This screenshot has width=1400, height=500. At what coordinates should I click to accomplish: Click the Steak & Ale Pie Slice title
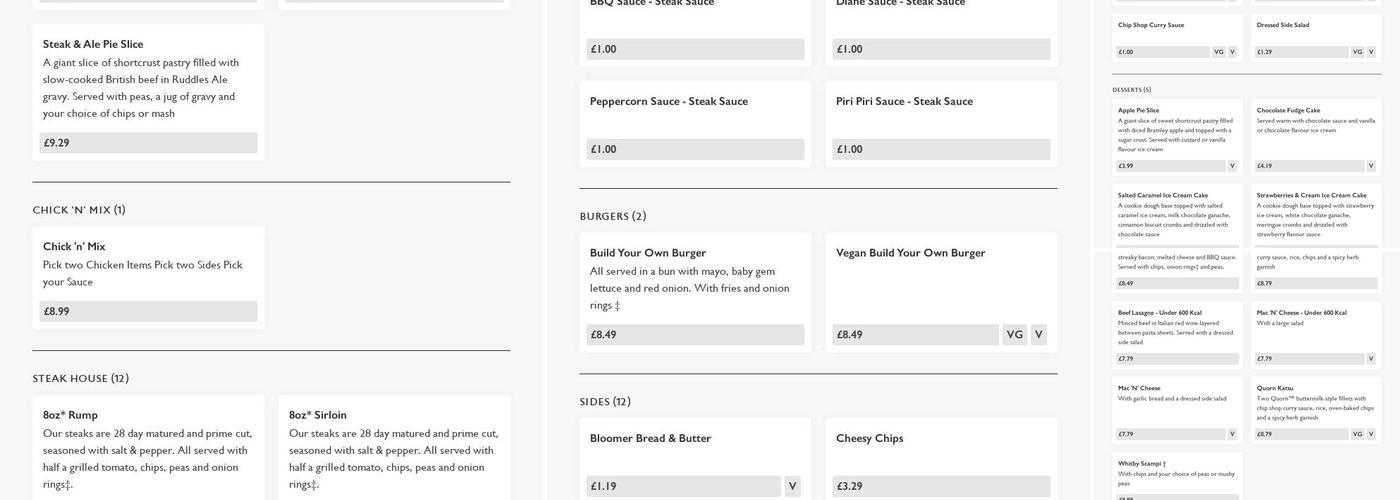93,44
